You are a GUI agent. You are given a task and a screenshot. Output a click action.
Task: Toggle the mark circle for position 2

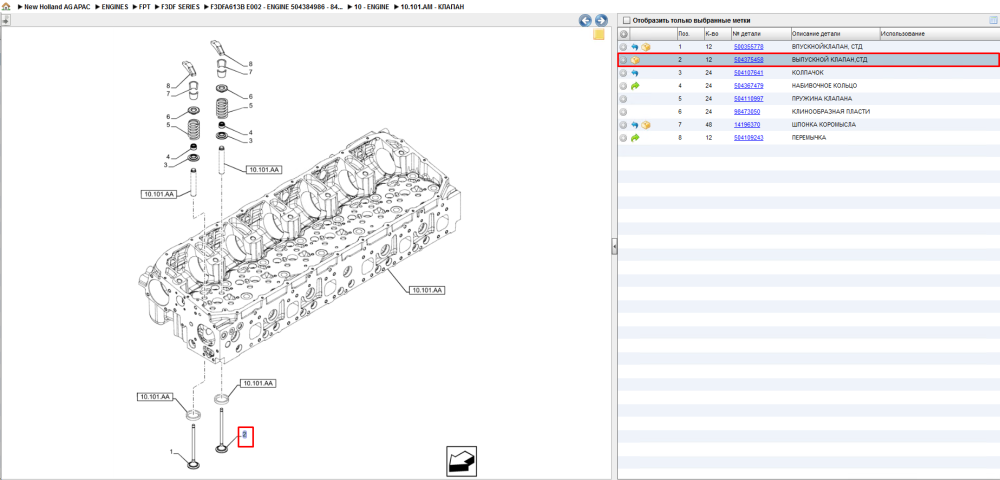(x=624, y=60)
